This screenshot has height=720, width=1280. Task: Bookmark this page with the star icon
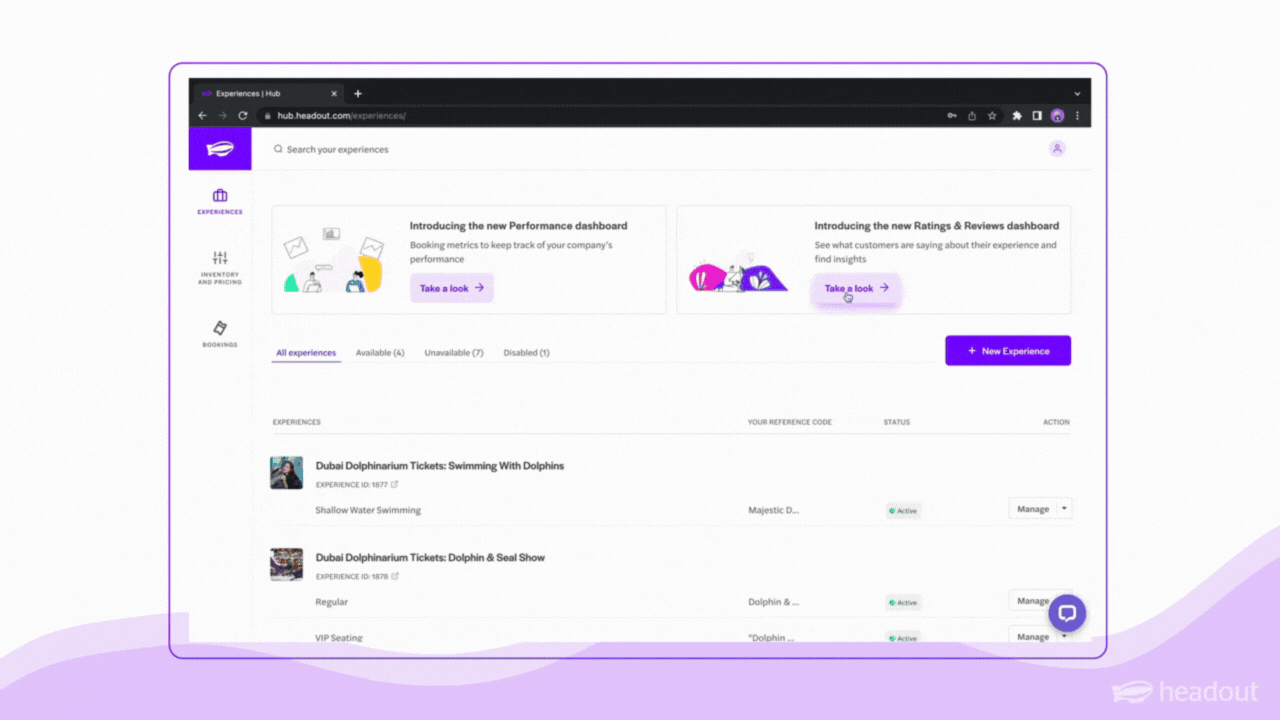click(x=992, y=116)
